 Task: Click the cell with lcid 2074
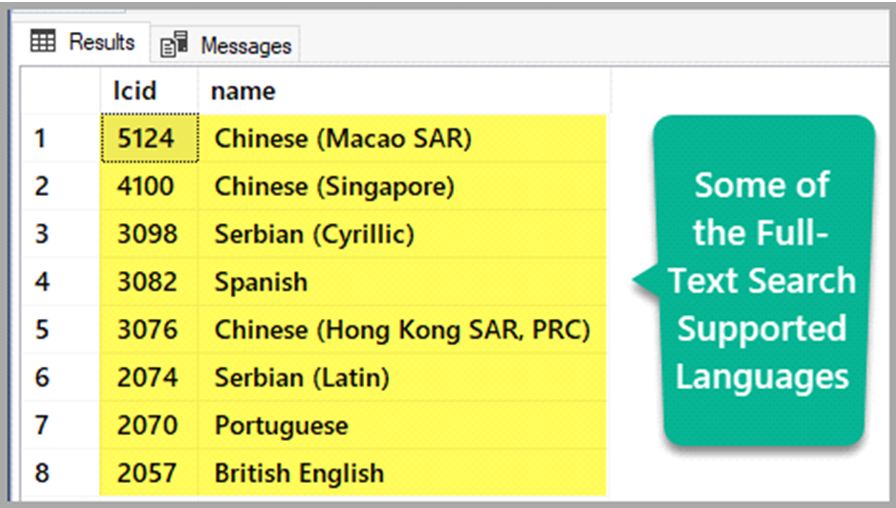[150, 378]
